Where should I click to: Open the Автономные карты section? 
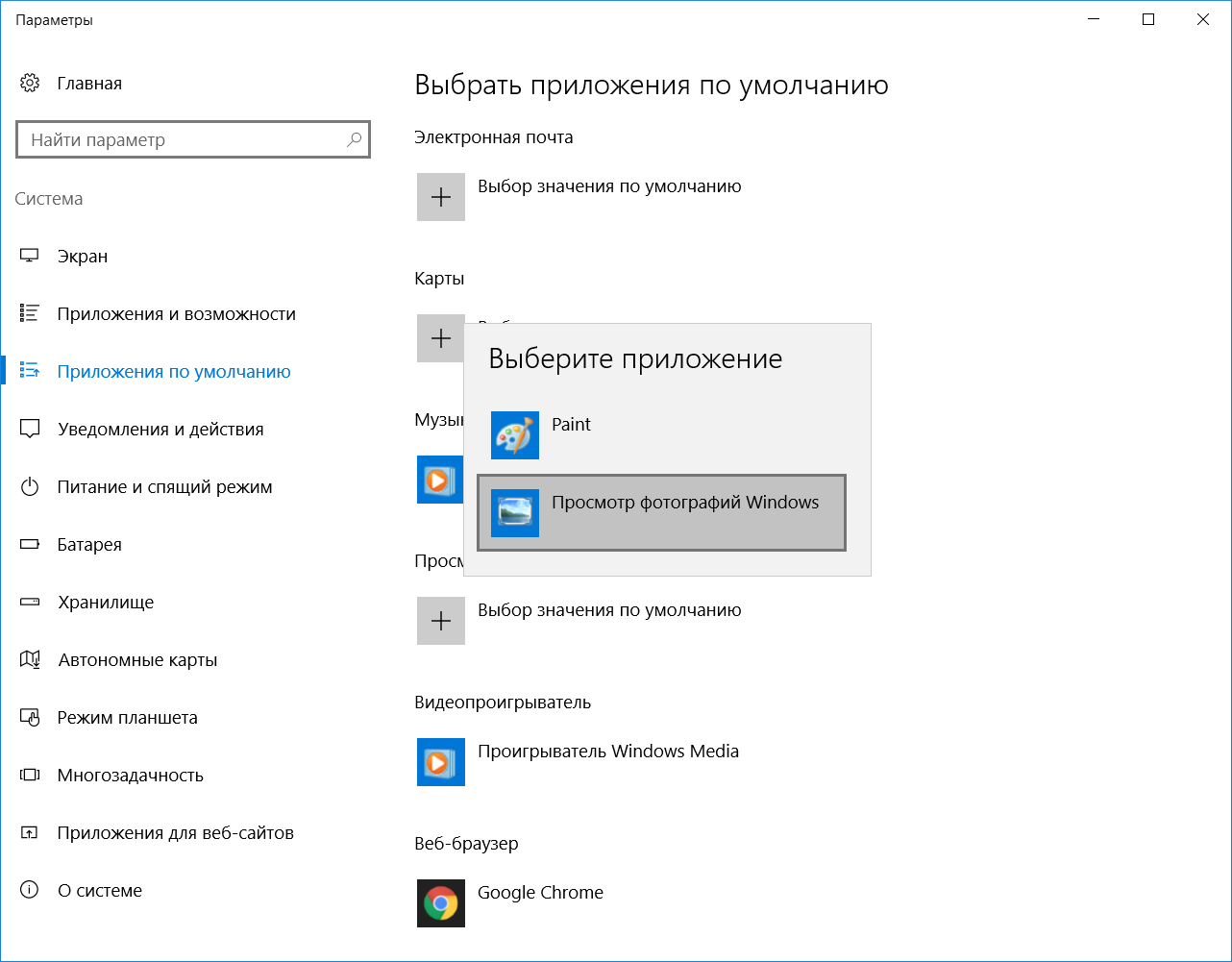point(193,660)
